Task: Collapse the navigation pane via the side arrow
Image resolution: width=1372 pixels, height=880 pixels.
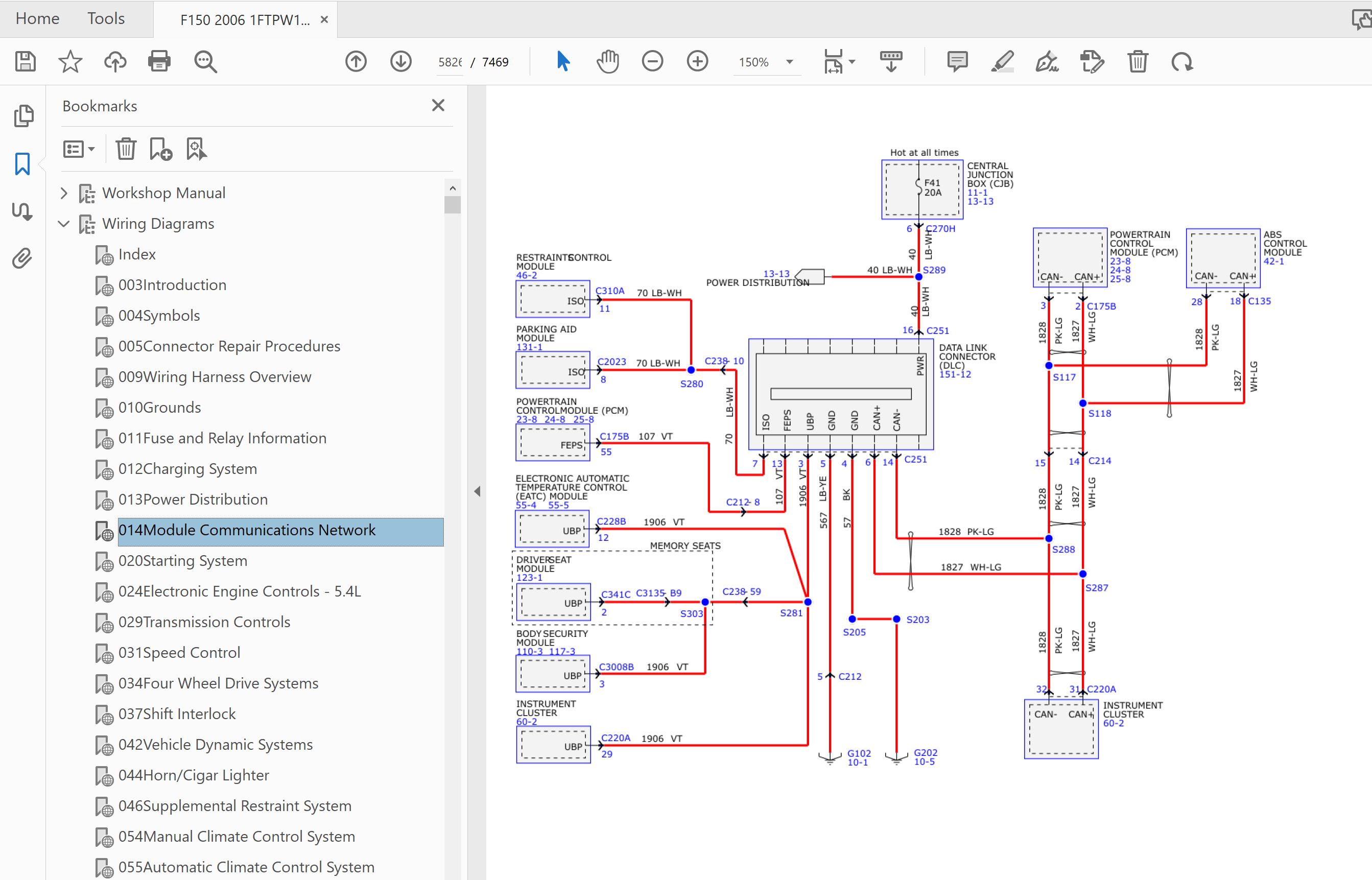Action: point(477,491)
